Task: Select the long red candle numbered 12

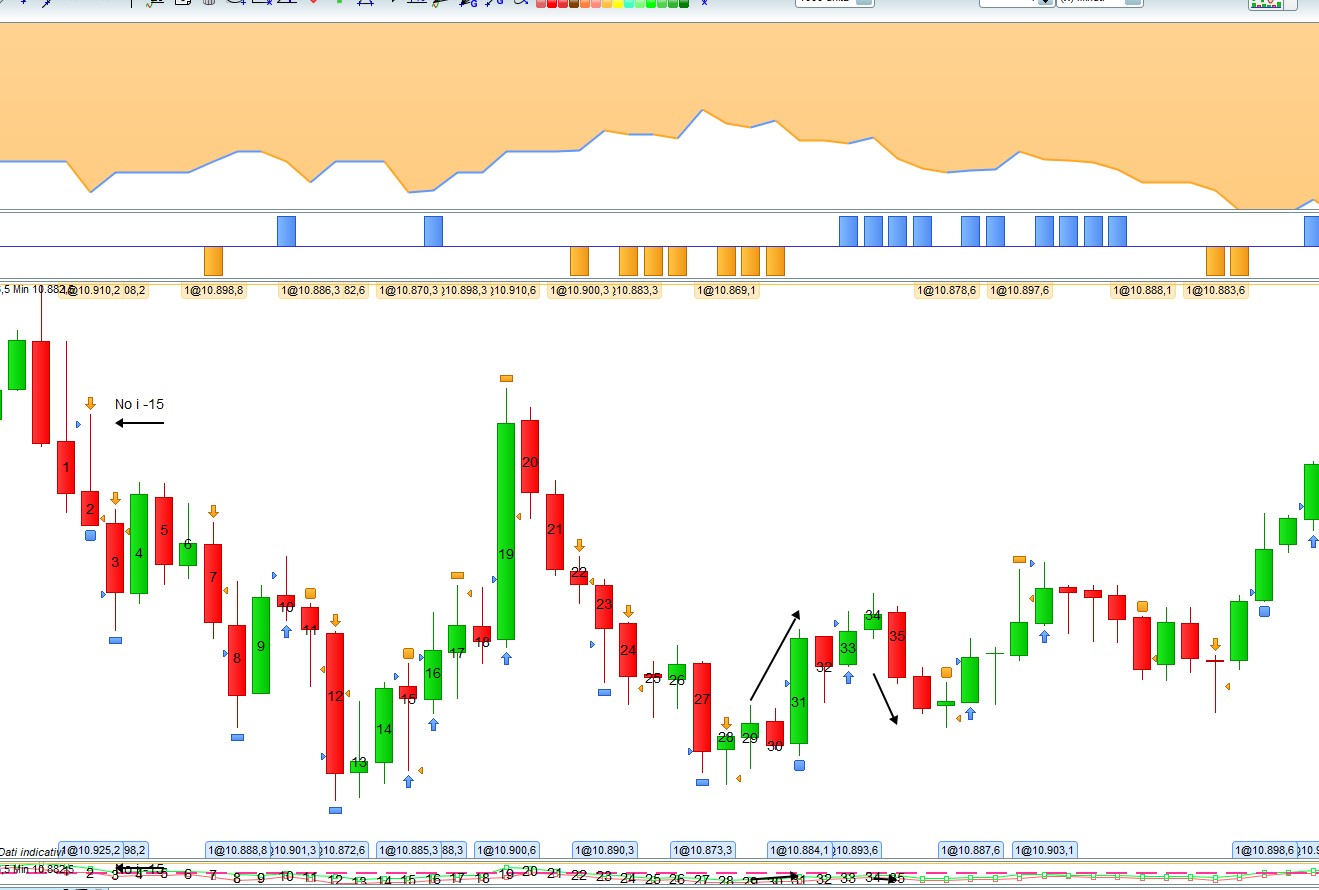Action: 335,703
